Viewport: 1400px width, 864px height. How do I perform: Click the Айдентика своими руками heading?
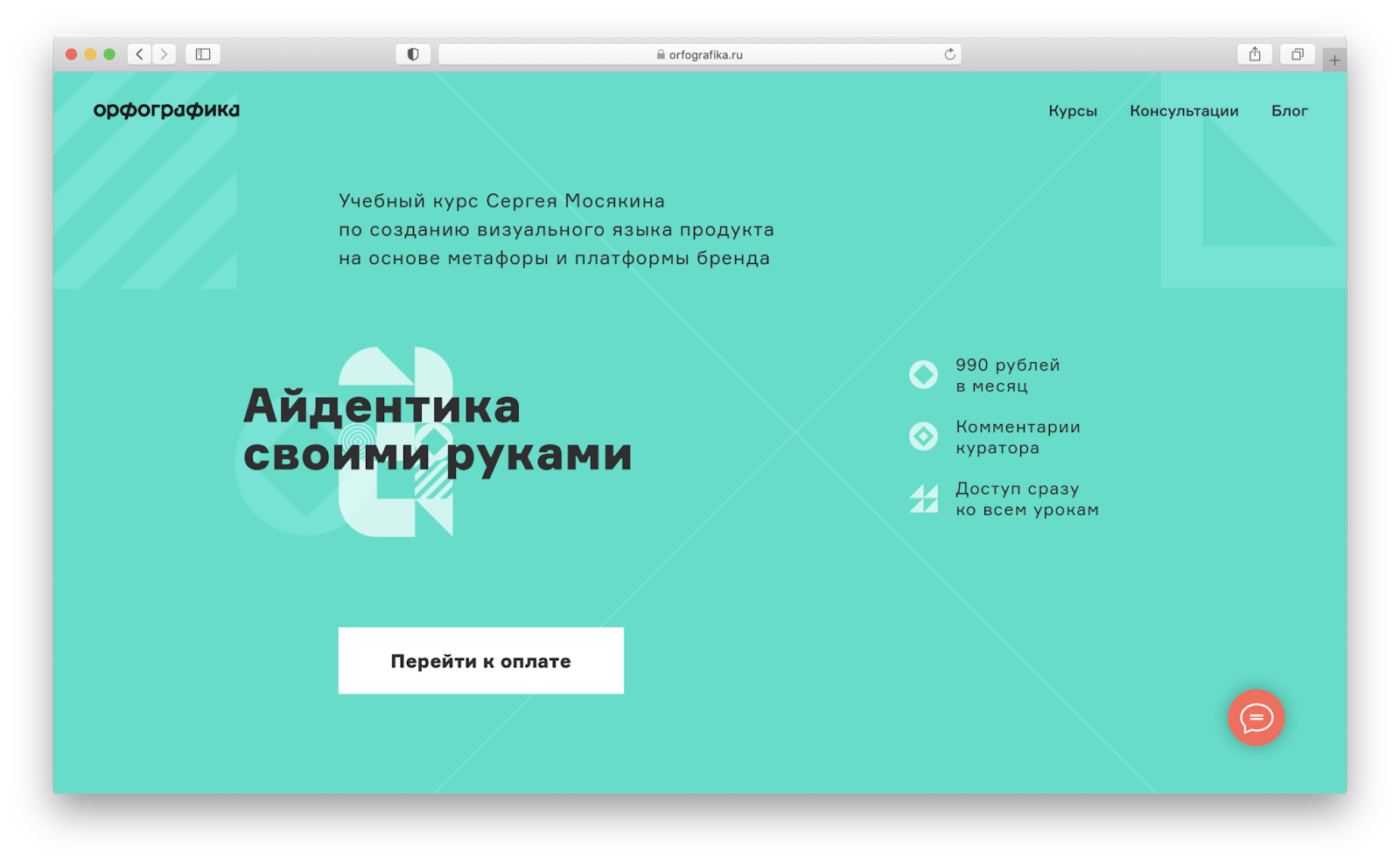pyautogui.click(x=437, y=430)
